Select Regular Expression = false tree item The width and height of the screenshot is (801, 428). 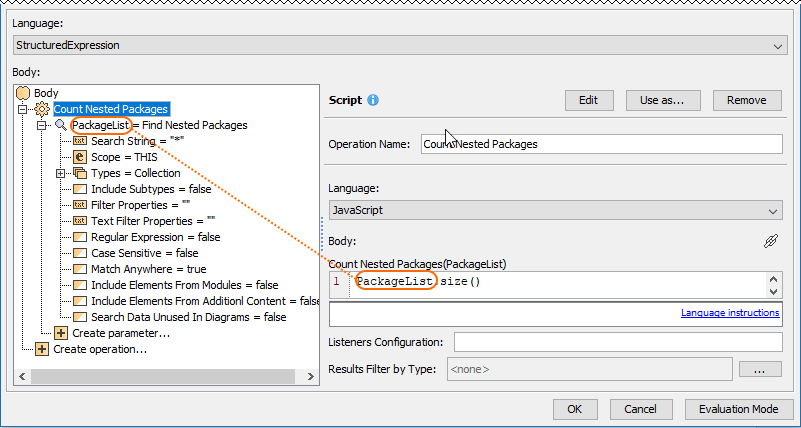155,237
